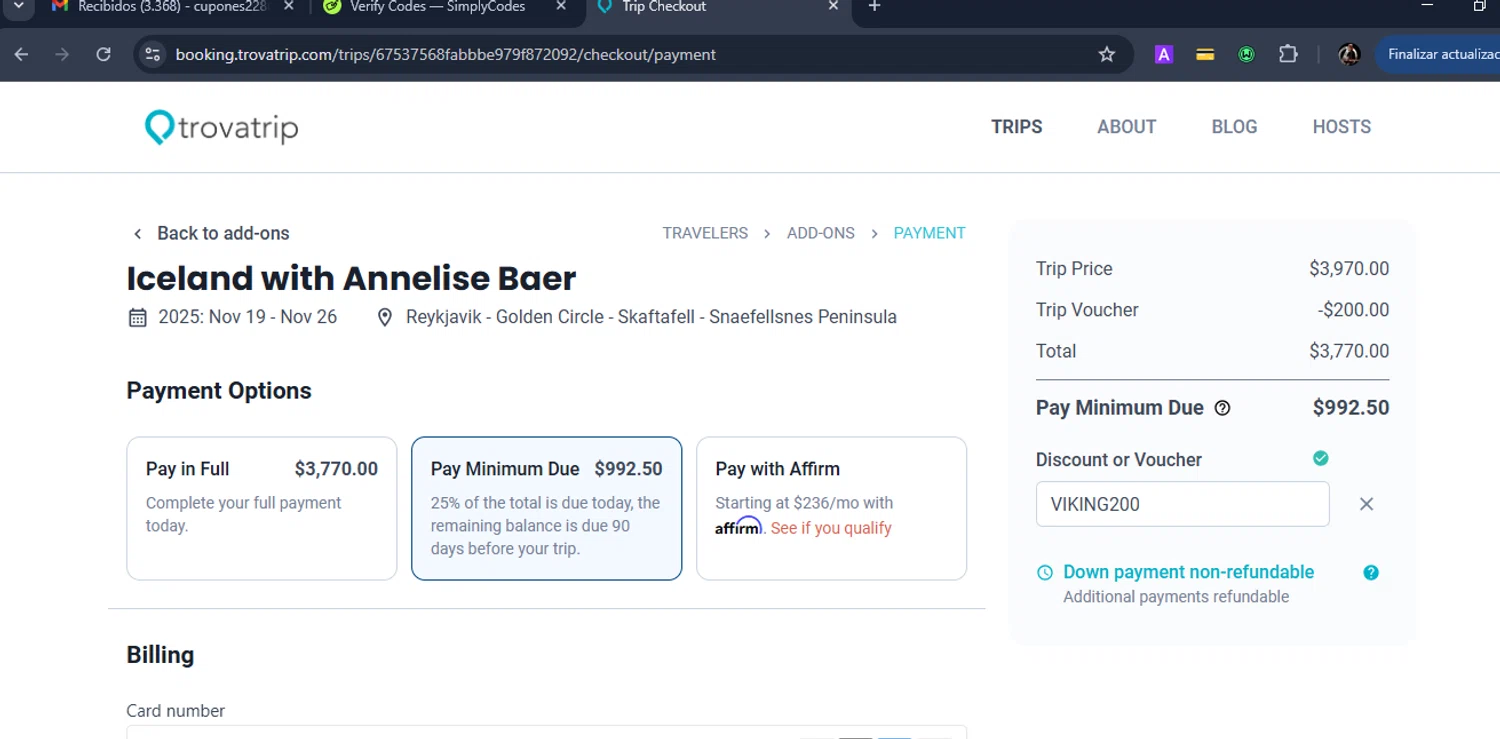Click the Affirm logo
The height and width of the screenshot is (739, 1500).
coord(739,526)
